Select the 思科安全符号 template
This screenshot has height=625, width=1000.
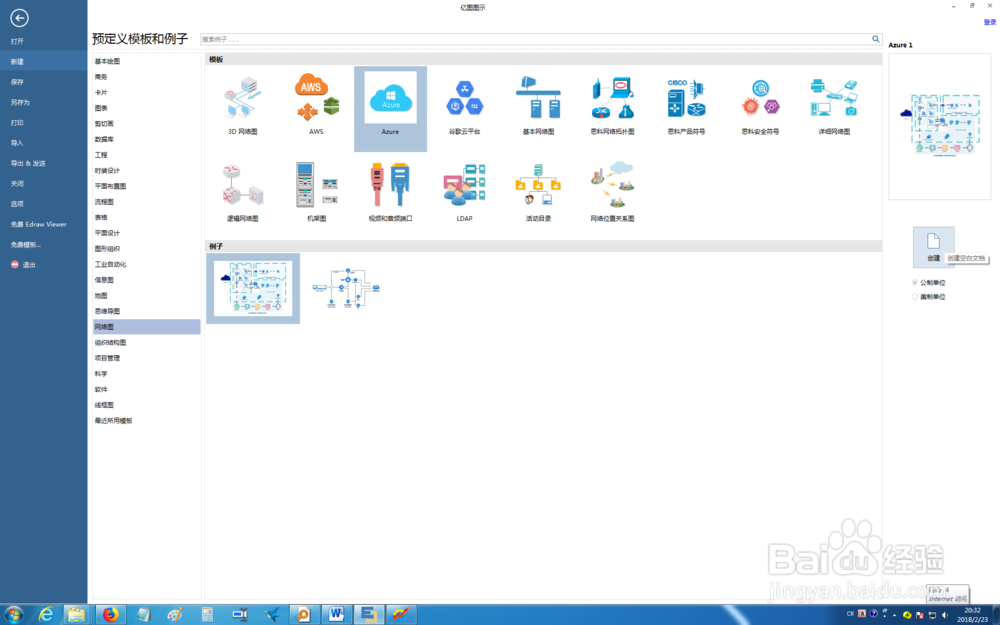click(x=760, y=106)
